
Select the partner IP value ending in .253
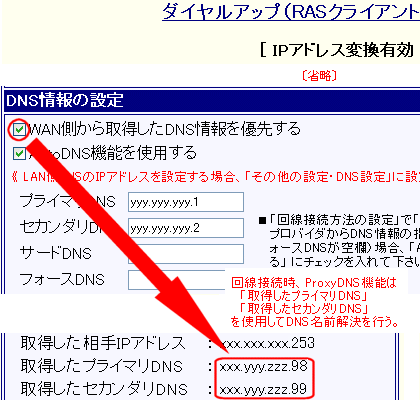tap(268, 343)
